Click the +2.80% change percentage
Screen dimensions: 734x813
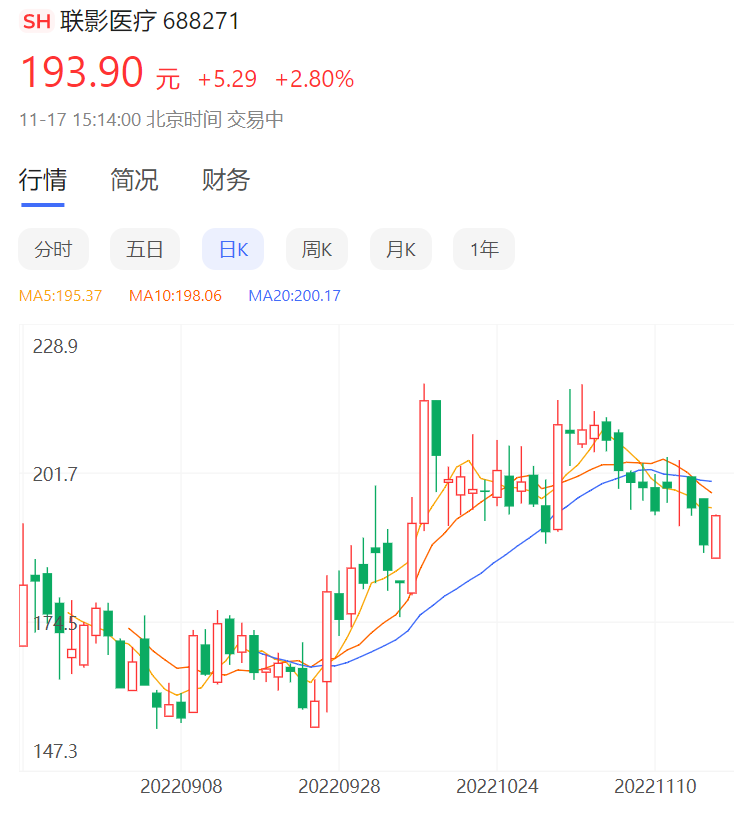point(314,79)
